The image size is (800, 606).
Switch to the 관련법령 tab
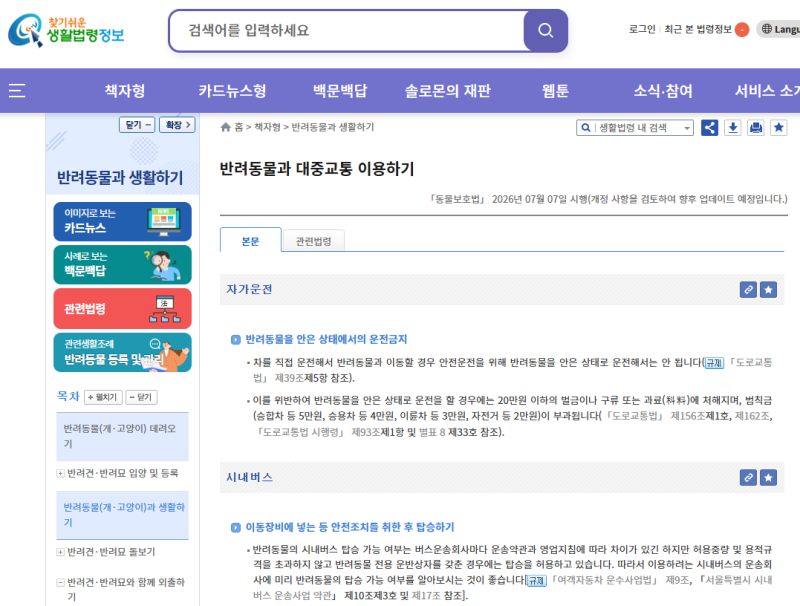(x=313, y=241)
